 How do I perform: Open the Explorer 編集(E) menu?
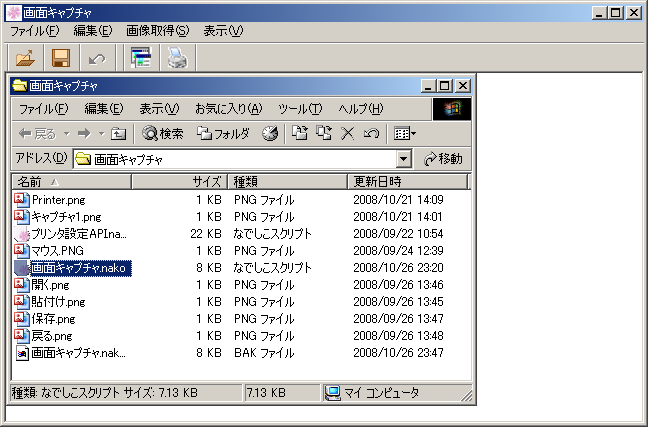[x=104, y=109]
